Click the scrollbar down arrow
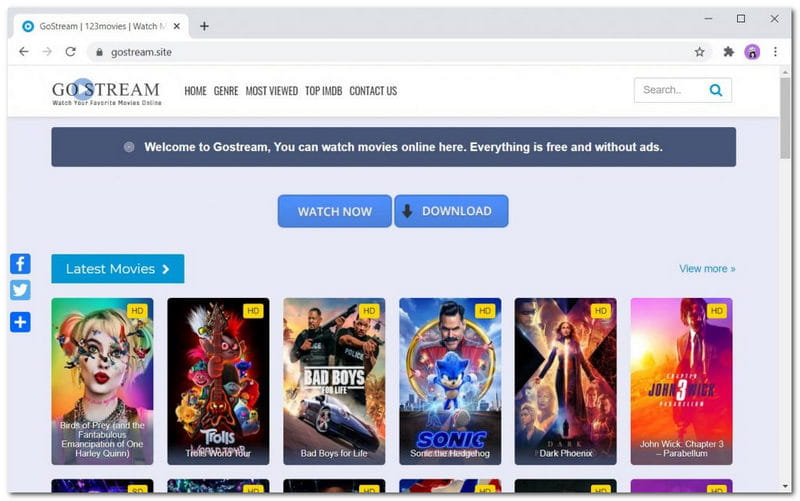The width and height of the screenshot is (800, 501). [x=785, y=487]
